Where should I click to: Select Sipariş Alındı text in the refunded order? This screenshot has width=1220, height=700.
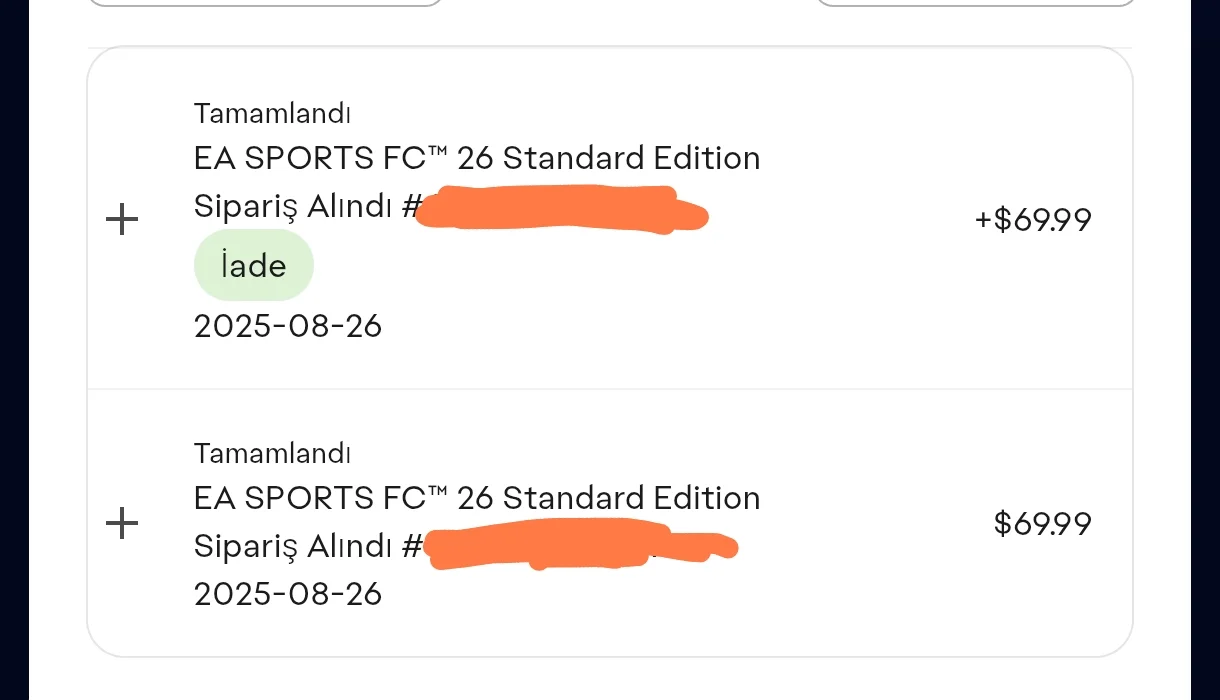pos(296,207)
